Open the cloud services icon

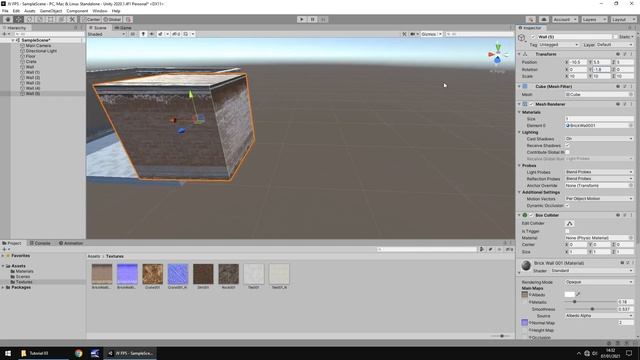pyautogui.click(x=544, y=20)
